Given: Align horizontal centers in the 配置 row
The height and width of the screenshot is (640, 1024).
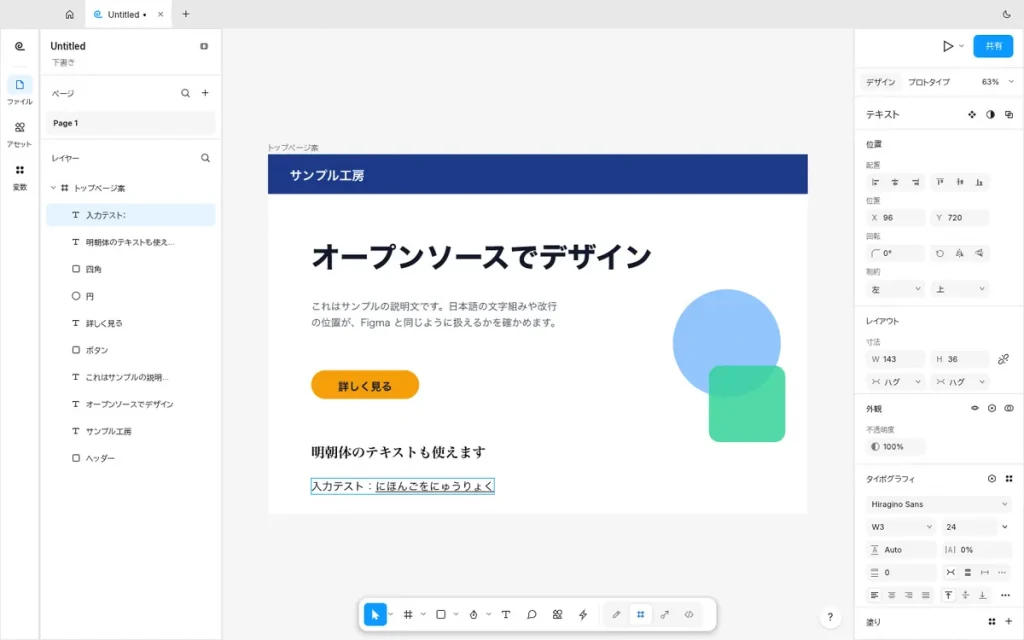Looking at the screenshot, I should point(895,182).
